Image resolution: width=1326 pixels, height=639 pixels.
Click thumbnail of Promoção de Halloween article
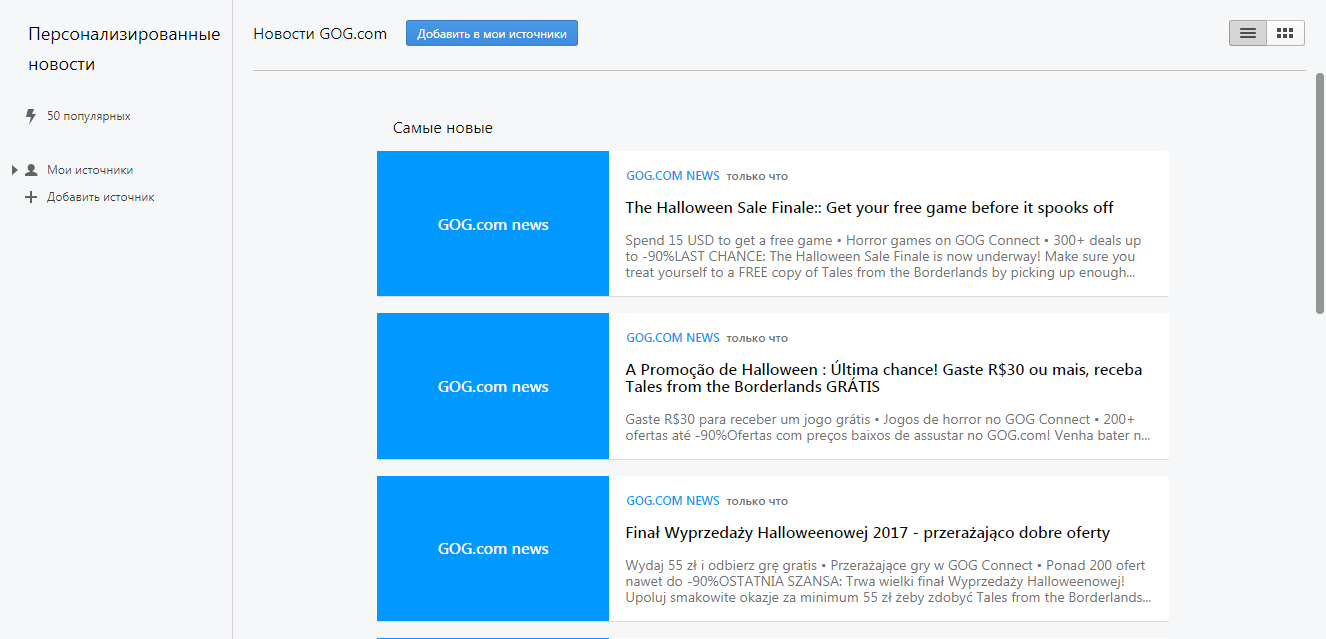(x=493, y=386)
